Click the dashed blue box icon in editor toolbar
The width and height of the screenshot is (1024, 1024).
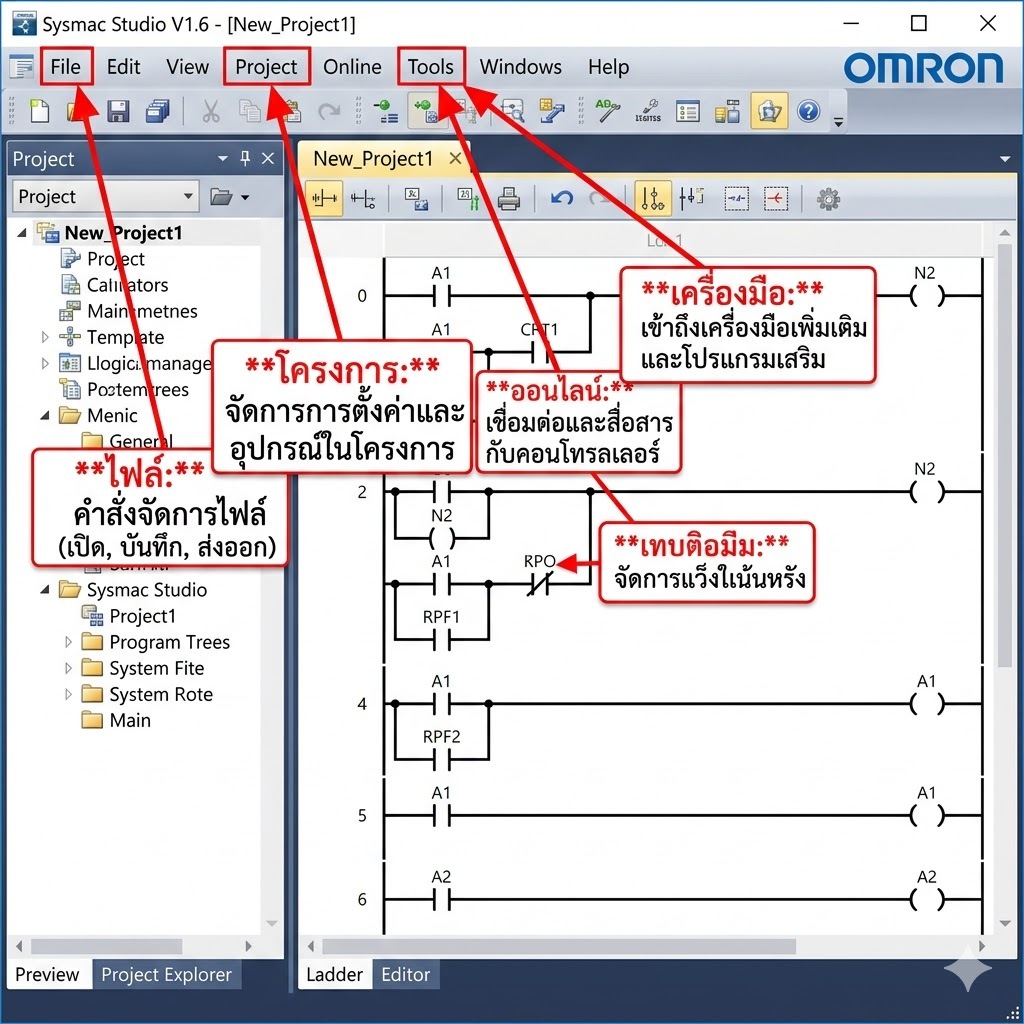(737, 198)
